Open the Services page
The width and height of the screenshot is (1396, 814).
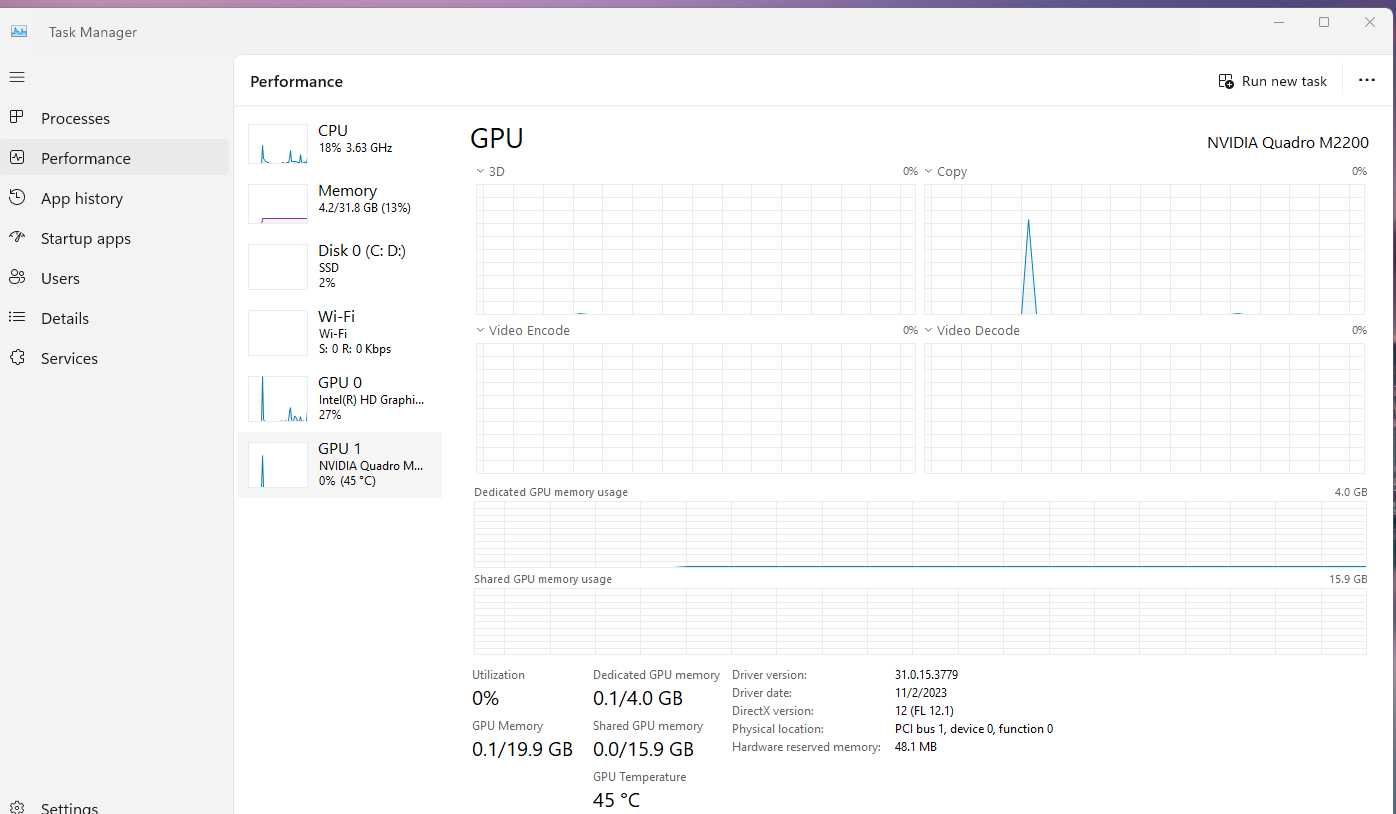tap(115, 358)
